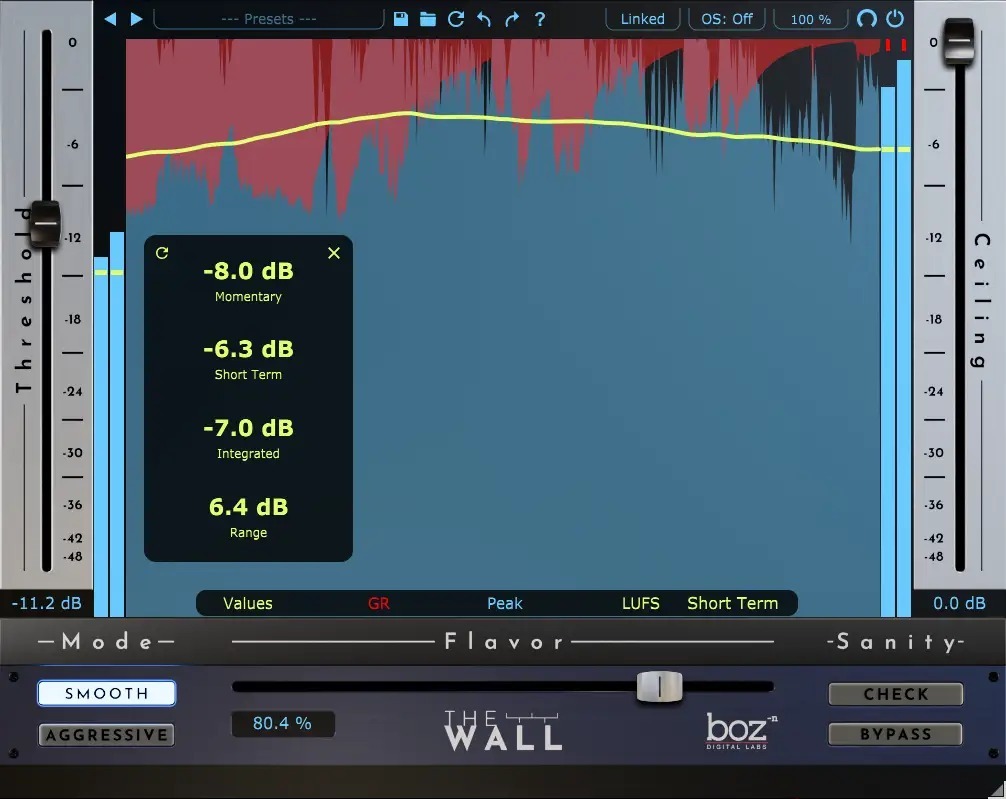Step to the next preset
The height and width of the screenshot is (799, 1006).
coord(136,17)
